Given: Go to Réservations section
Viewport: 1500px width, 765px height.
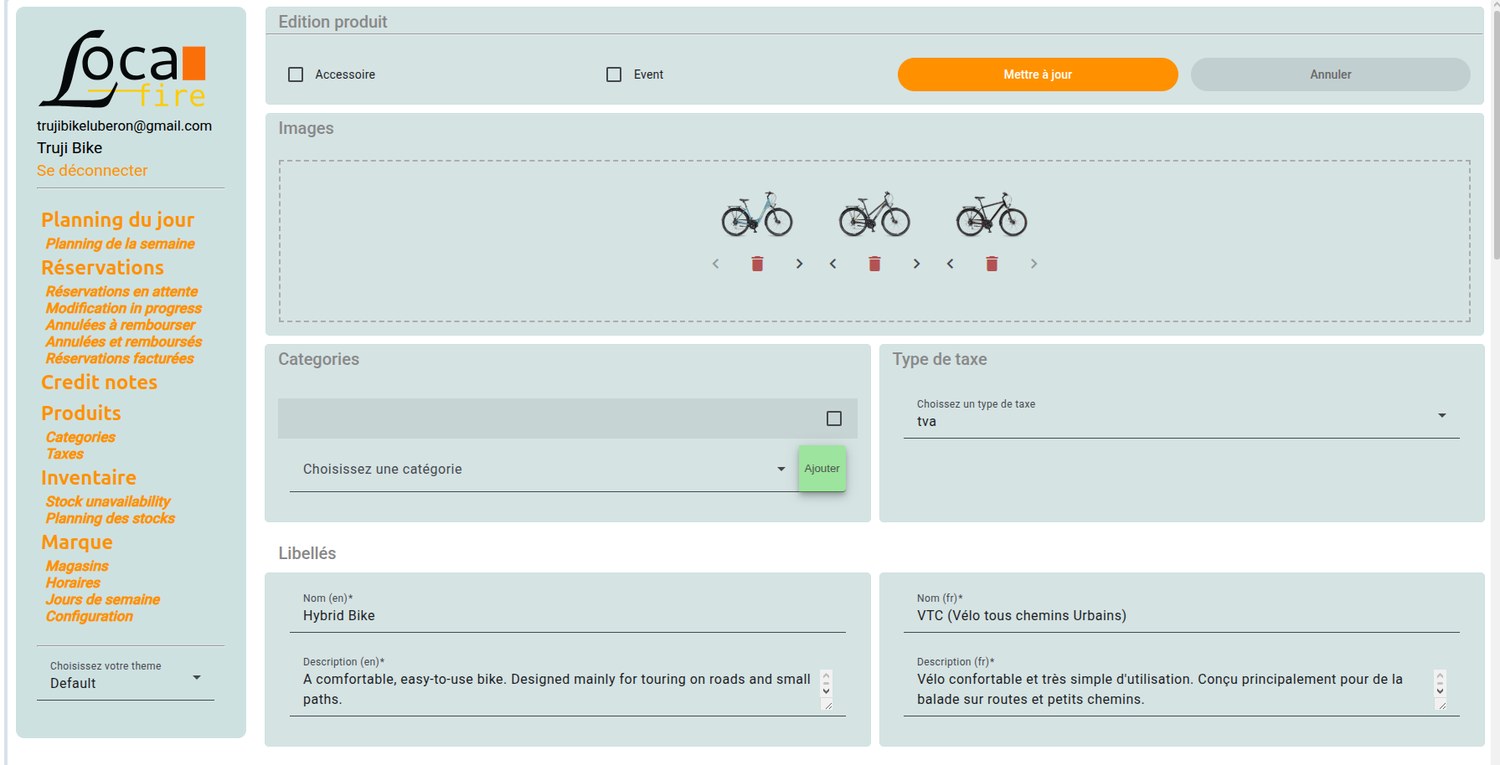Looking at the screenshot, I should click(102, 268).
